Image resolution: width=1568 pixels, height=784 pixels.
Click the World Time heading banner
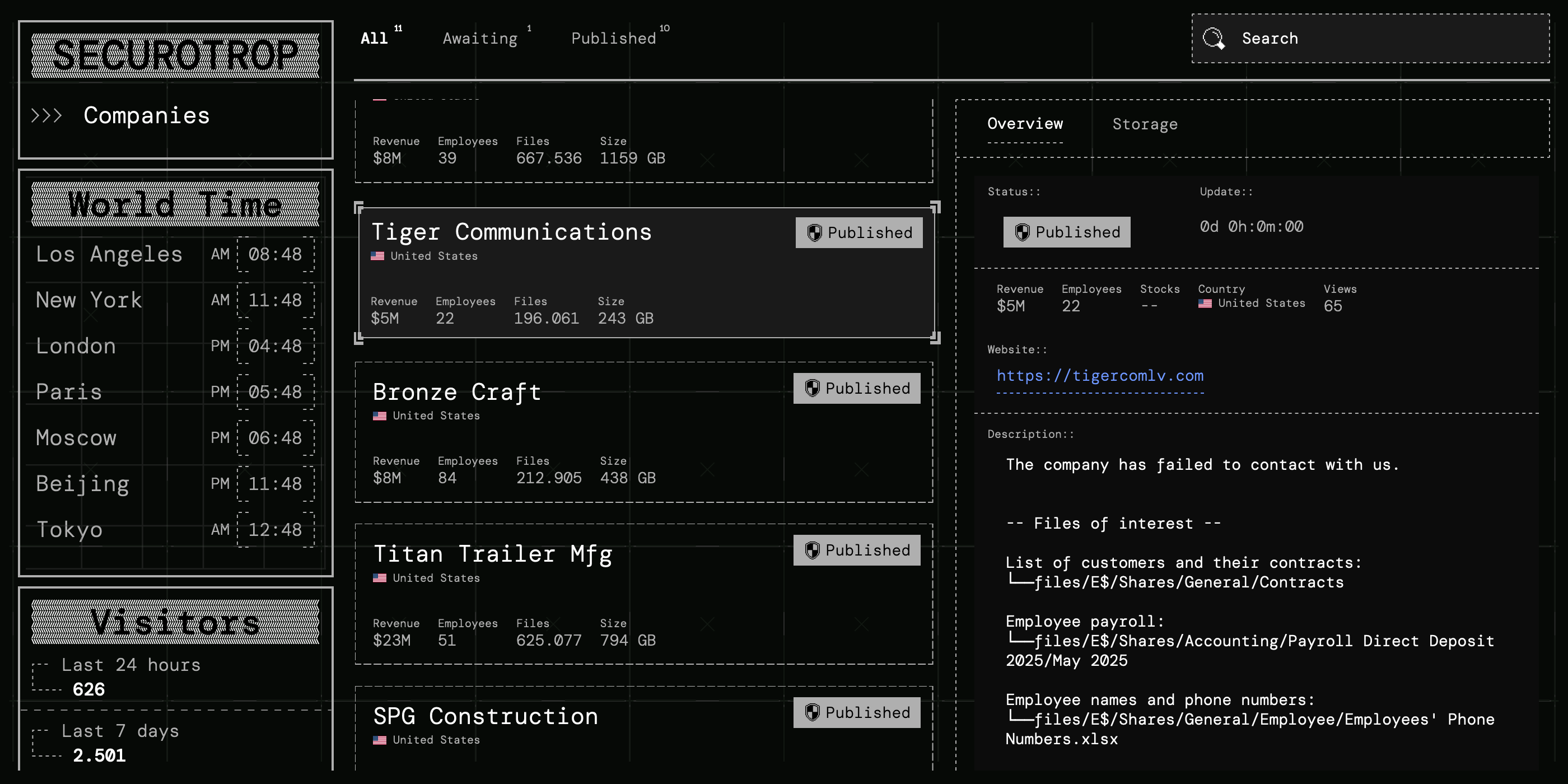coord(175,204)
